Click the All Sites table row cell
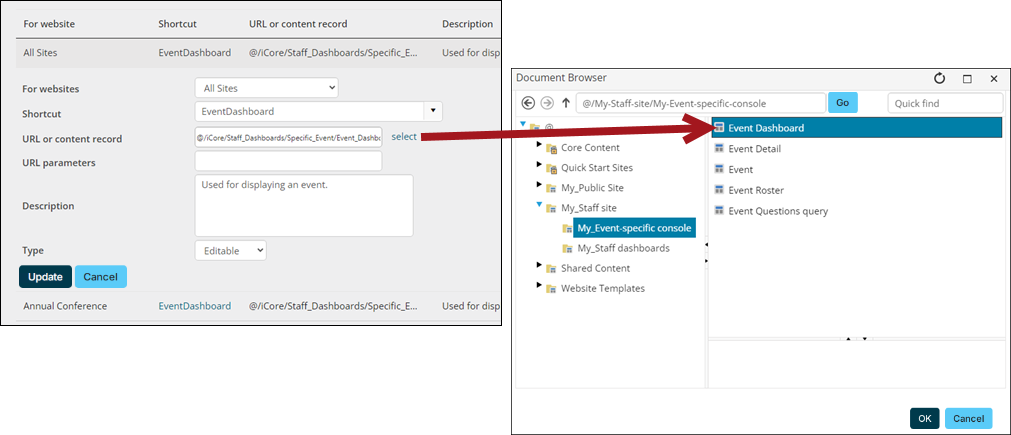1011x435 pixels. click(40, 53)
